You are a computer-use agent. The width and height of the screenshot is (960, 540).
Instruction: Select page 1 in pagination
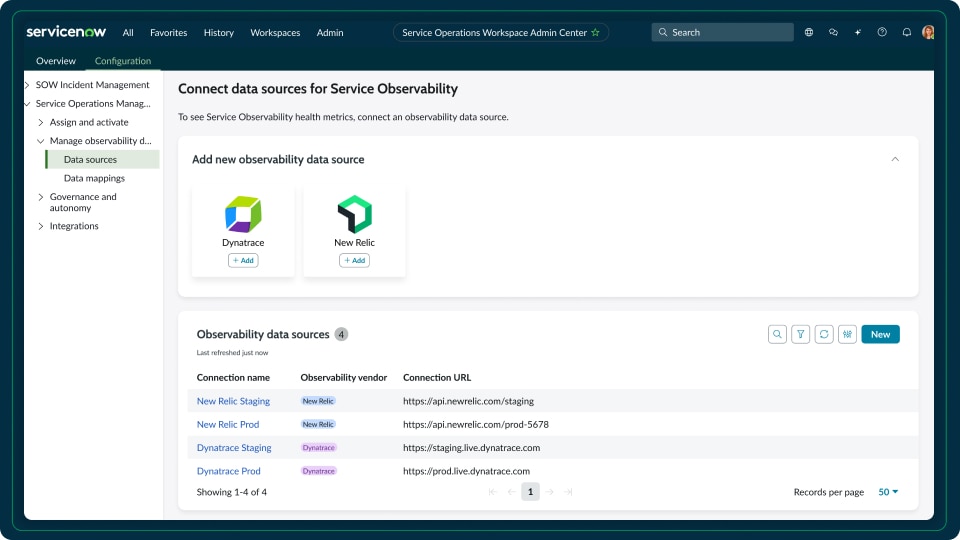pyautogui.click(x=530, y=492)
